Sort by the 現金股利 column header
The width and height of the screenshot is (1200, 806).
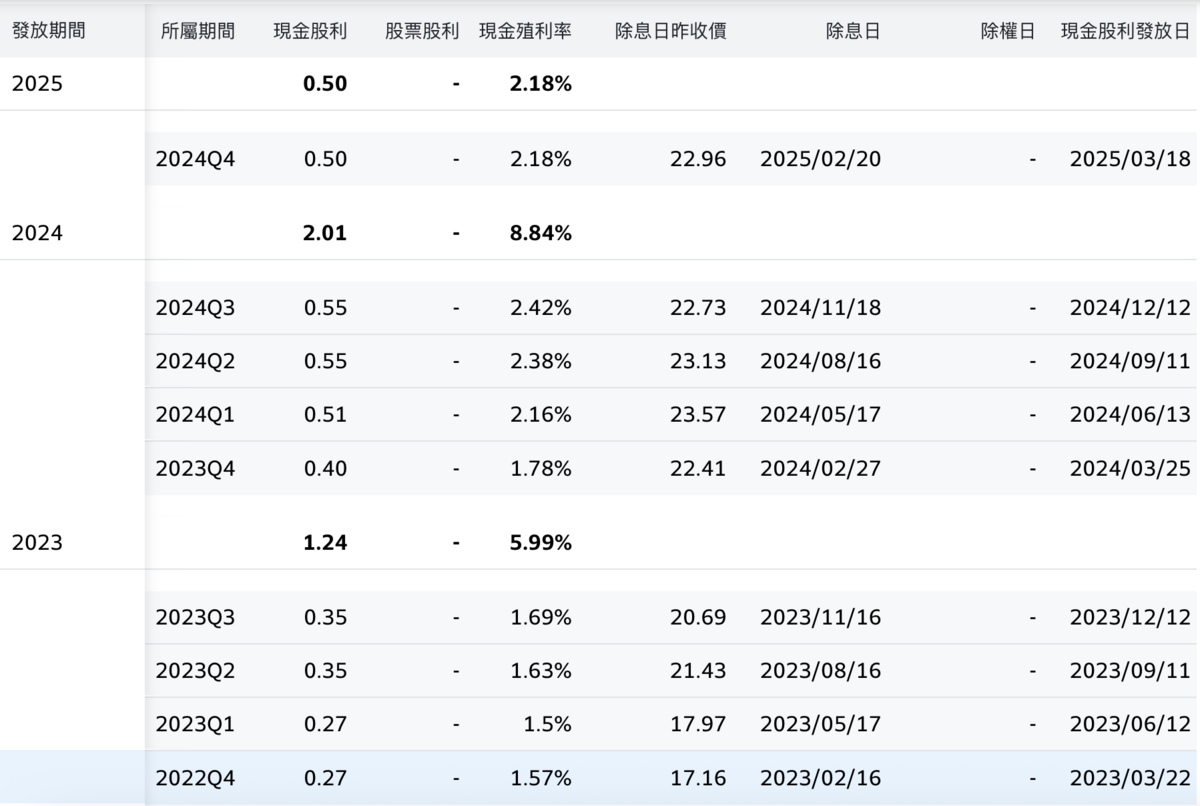pos(311,30)
